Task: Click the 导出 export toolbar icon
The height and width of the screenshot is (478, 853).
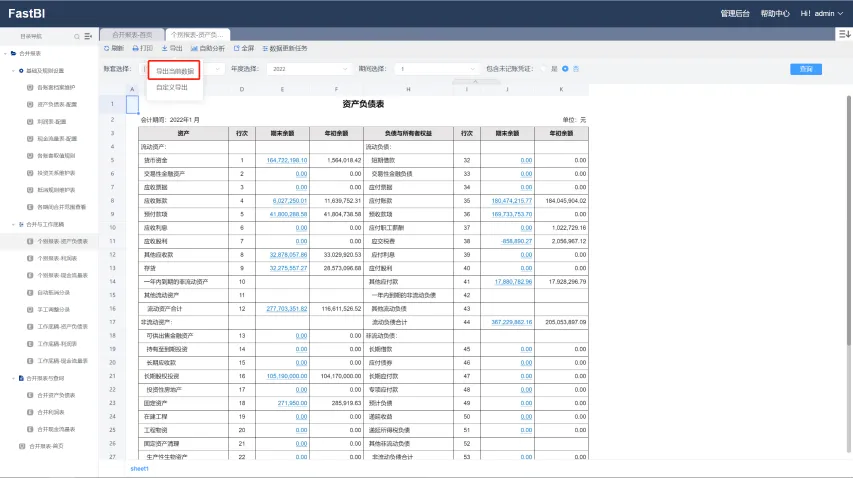Action: pos(165,48)
